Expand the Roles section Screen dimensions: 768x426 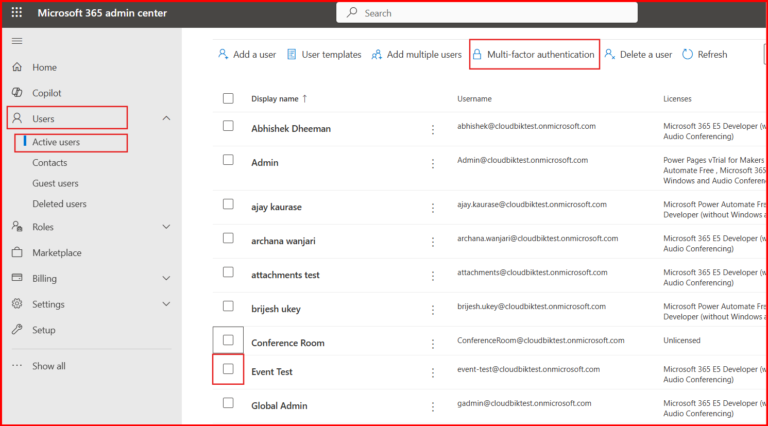tap(166, 227)
